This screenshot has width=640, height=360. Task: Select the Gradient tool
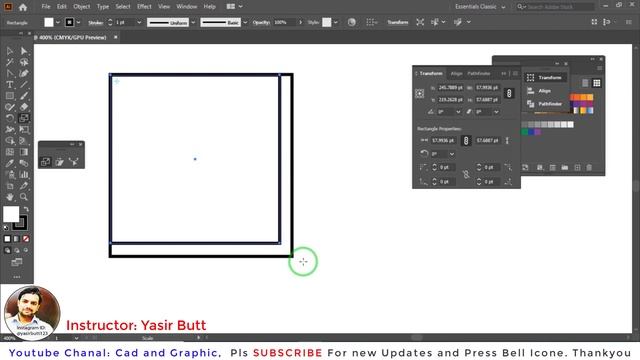click(x=24, y=152)
